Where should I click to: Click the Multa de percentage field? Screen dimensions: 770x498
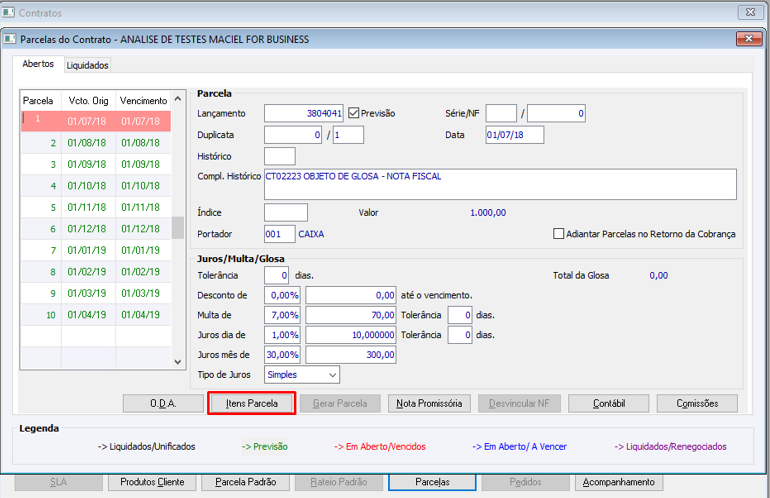tap(282, 315)
